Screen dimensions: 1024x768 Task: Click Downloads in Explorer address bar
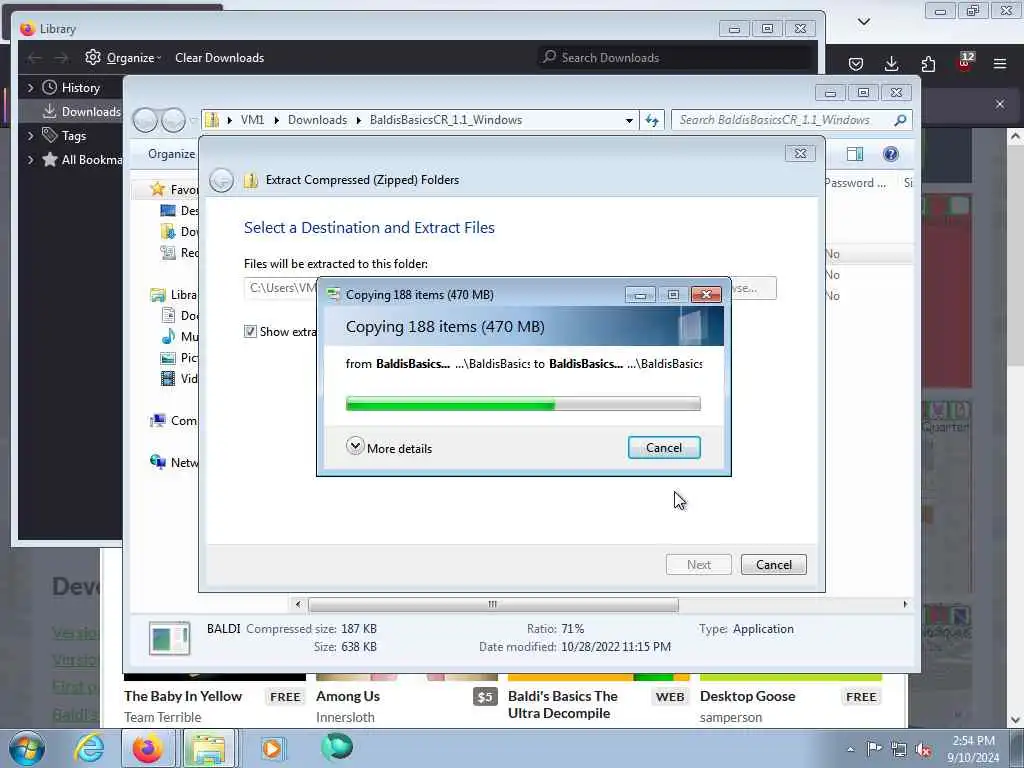click(317, 120)
